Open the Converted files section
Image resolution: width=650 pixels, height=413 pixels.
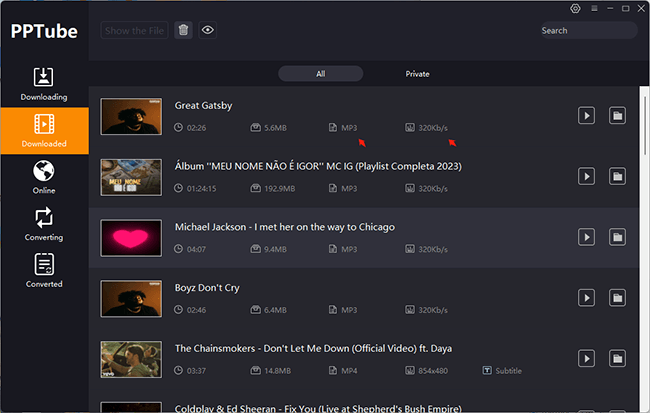click(x=44, y=270)
